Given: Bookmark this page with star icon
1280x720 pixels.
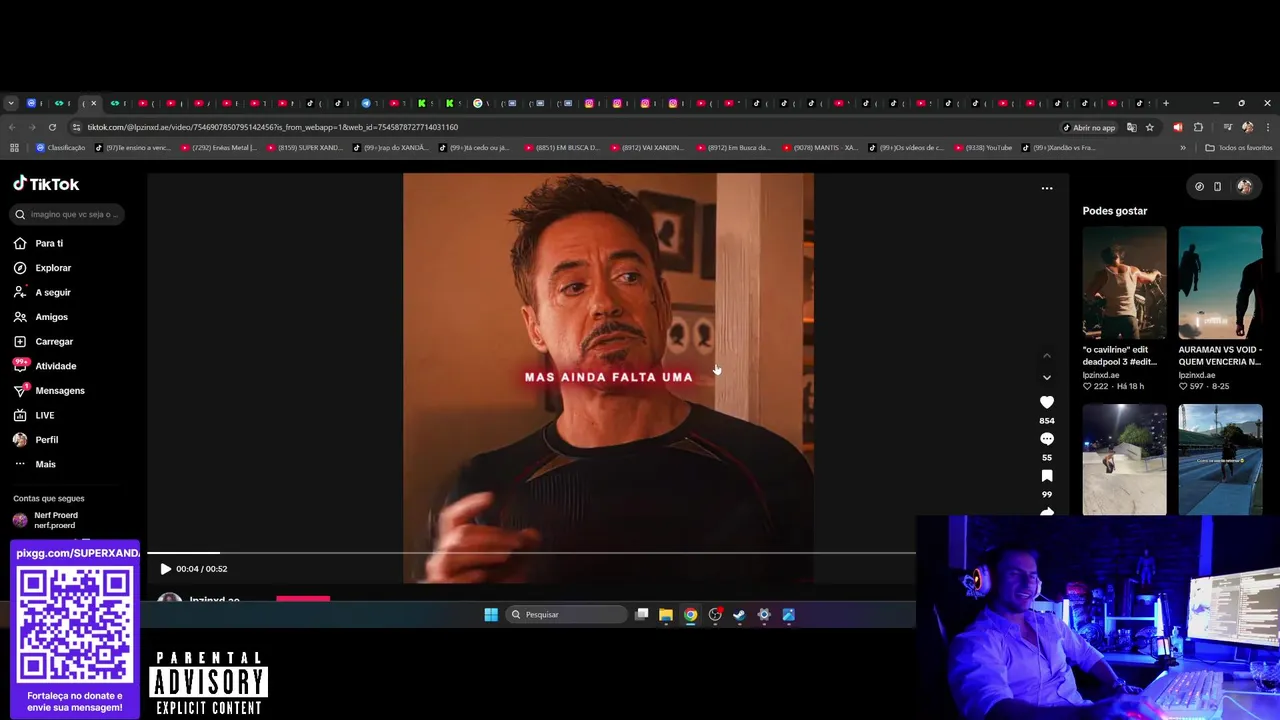Looking at the screenshot, I should coord(1150,127).
